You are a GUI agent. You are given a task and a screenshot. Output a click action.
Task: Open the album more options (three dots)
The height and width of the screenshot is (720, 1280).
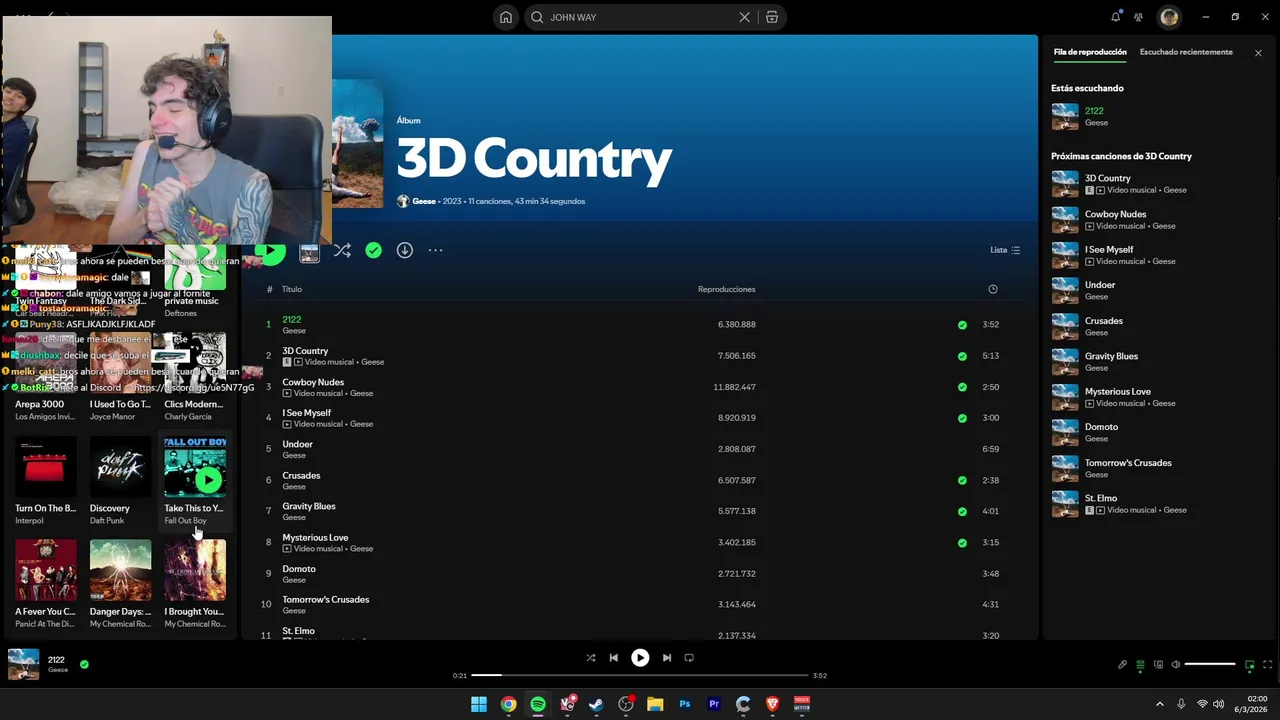[x=435, y=250]
